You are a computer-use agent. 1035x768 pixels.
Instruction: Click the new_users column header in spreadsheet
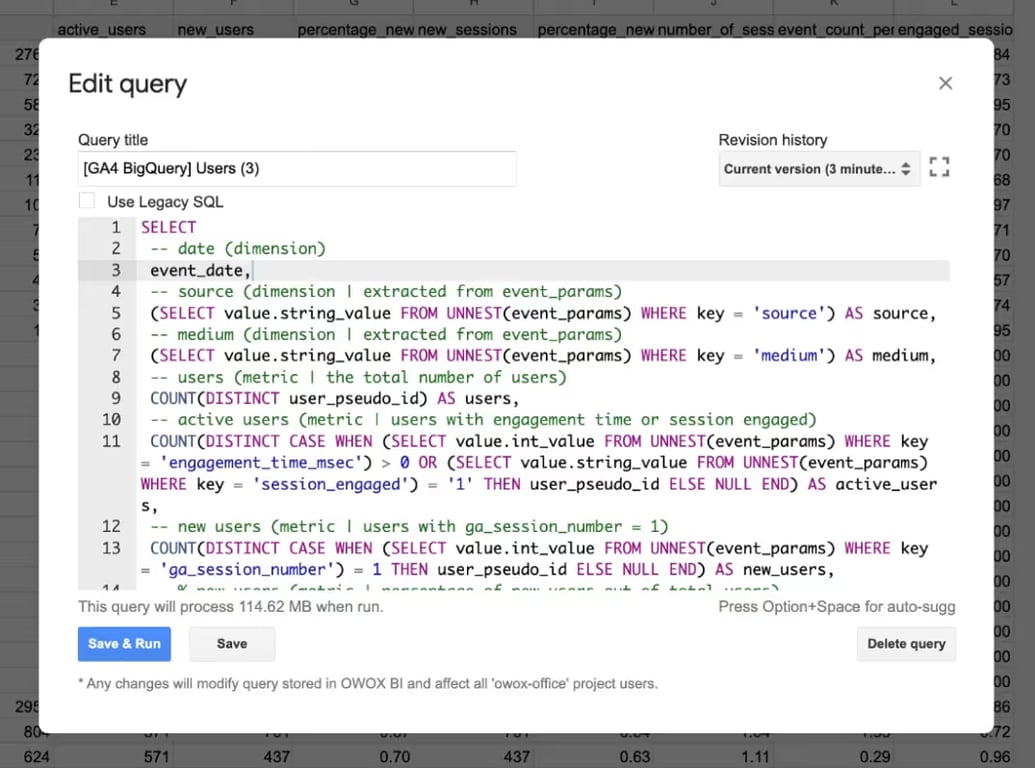215,30
